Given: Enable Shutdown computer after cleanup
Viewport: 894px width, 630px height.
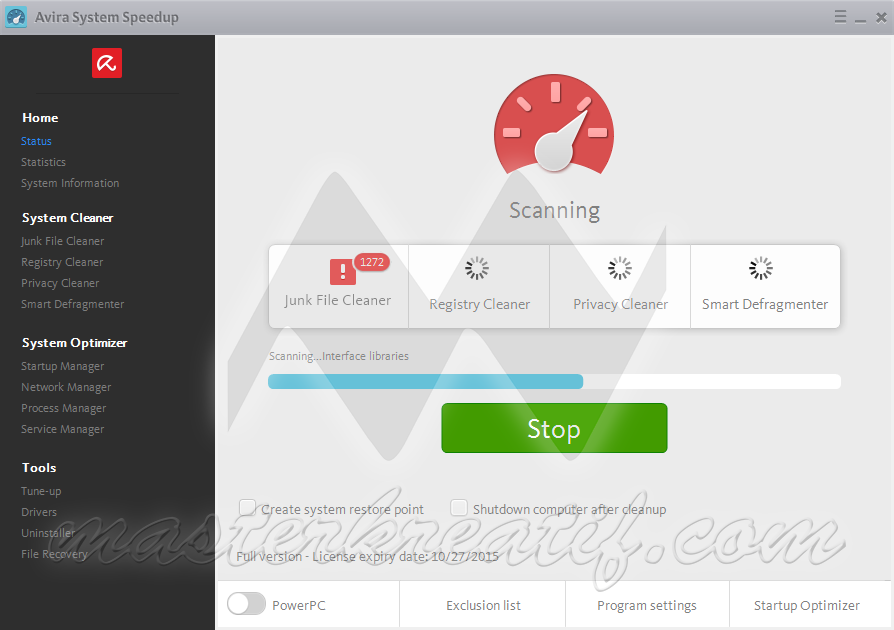Looking at the screenshot, I should (459, 507).
